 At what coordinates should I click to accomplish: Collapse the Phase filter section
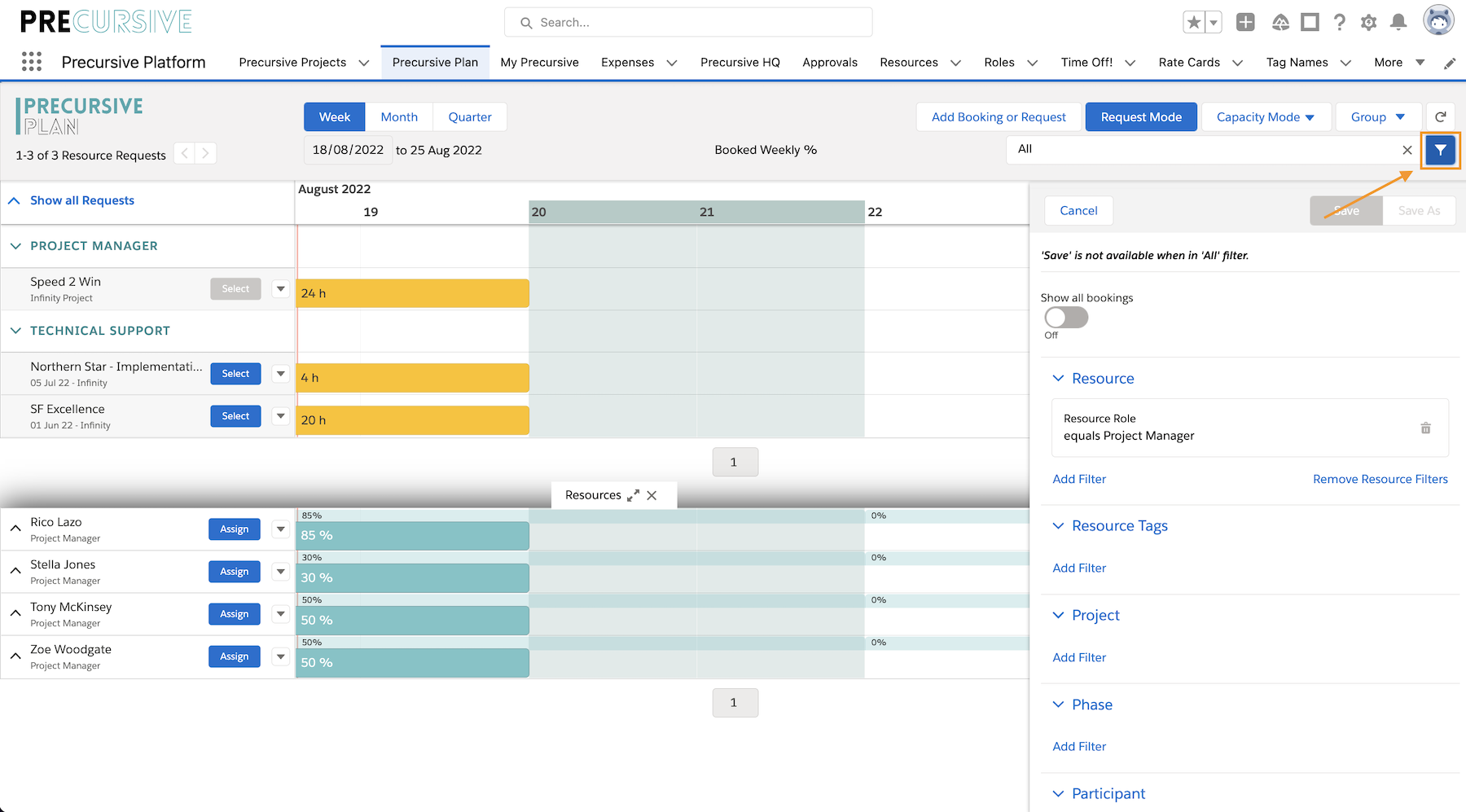coord(1058,704)
